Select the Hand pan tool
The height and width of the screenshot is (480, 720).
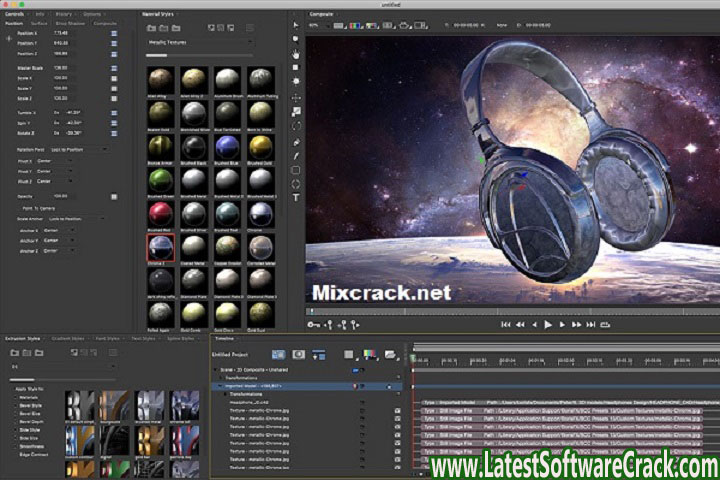click(296, 54)
